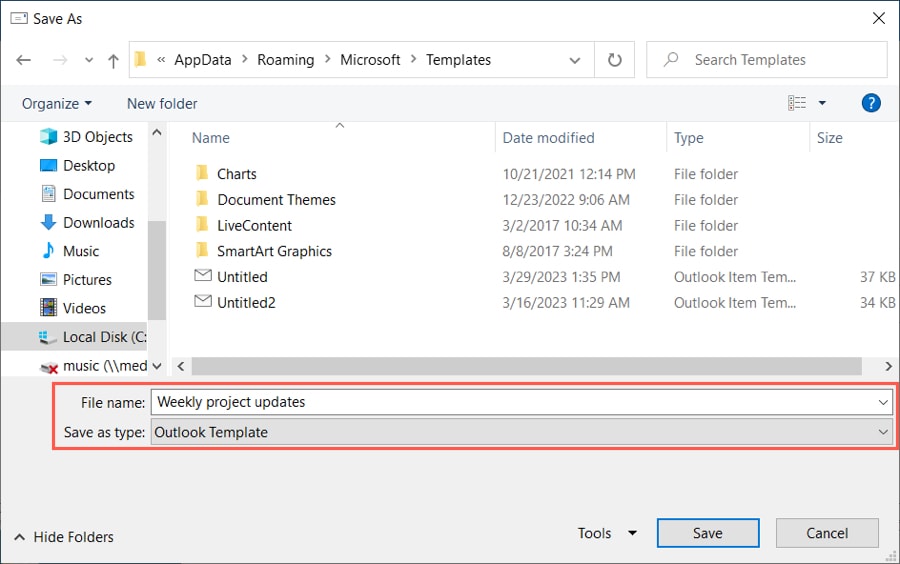The width and height of the screenshot is (900, 564).
Task: Click the Charts folder icon
Action: pyautogui.click(x=202, y=172)
